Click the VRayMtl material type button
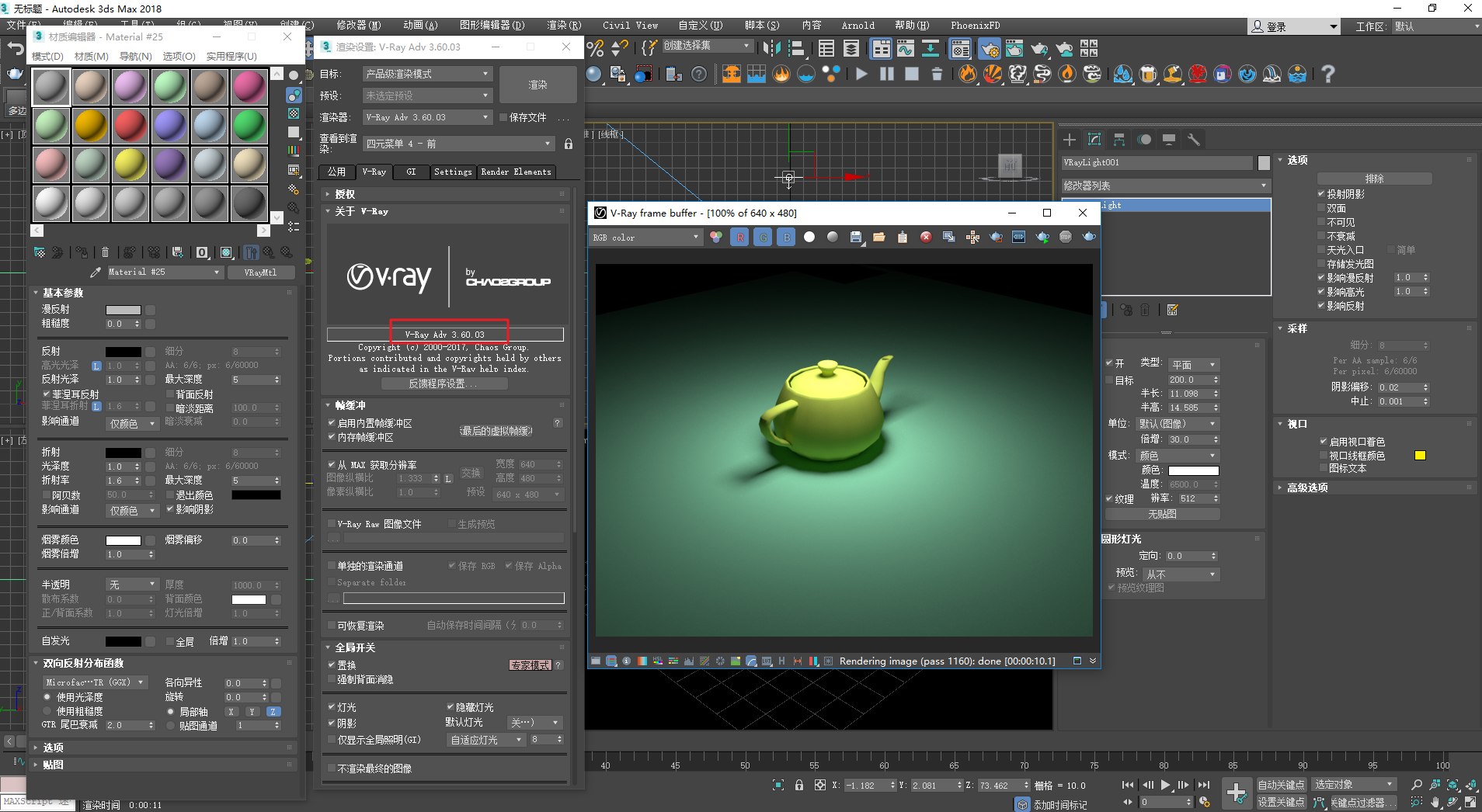Screen dimensions: 1482x812 click(260, 272)
